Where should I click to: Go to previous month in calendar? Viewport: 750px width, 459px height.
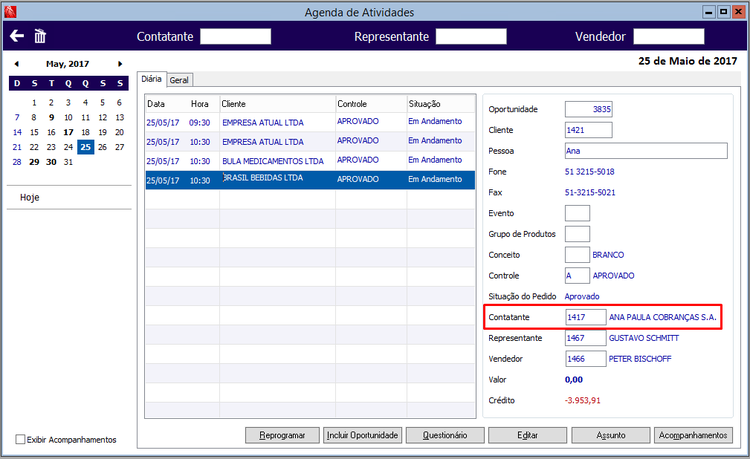pos(17,64)
